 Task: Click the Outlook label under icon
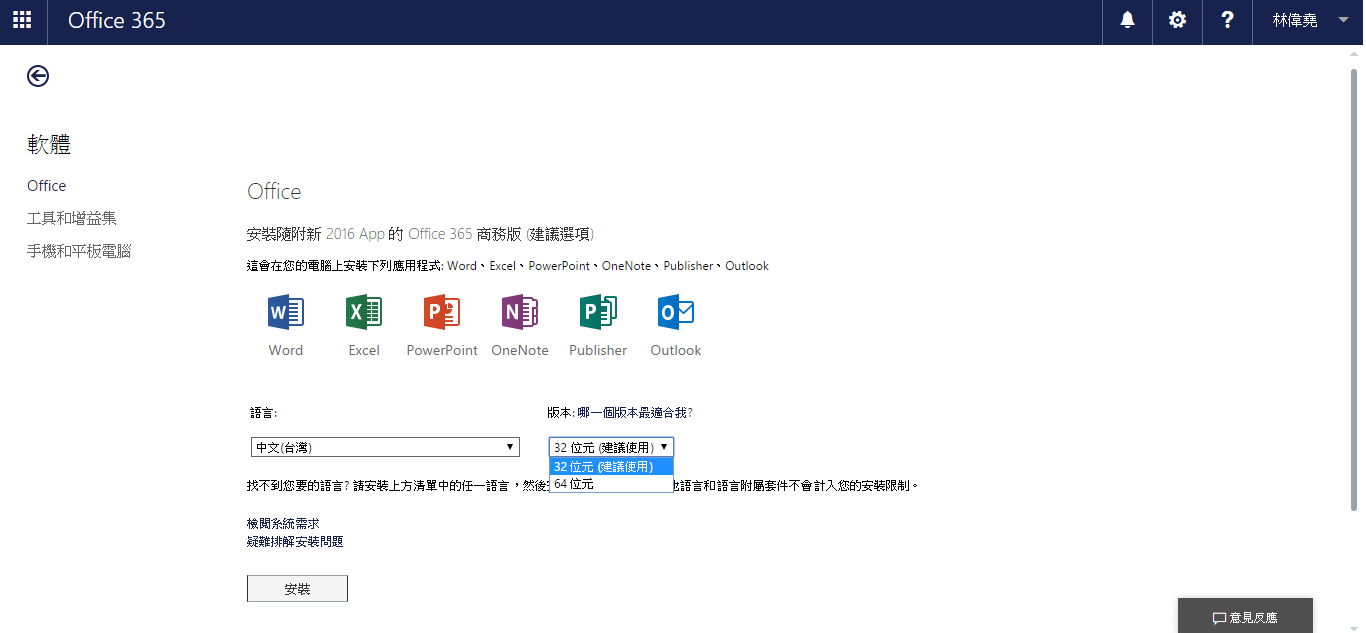pos(676,350)
